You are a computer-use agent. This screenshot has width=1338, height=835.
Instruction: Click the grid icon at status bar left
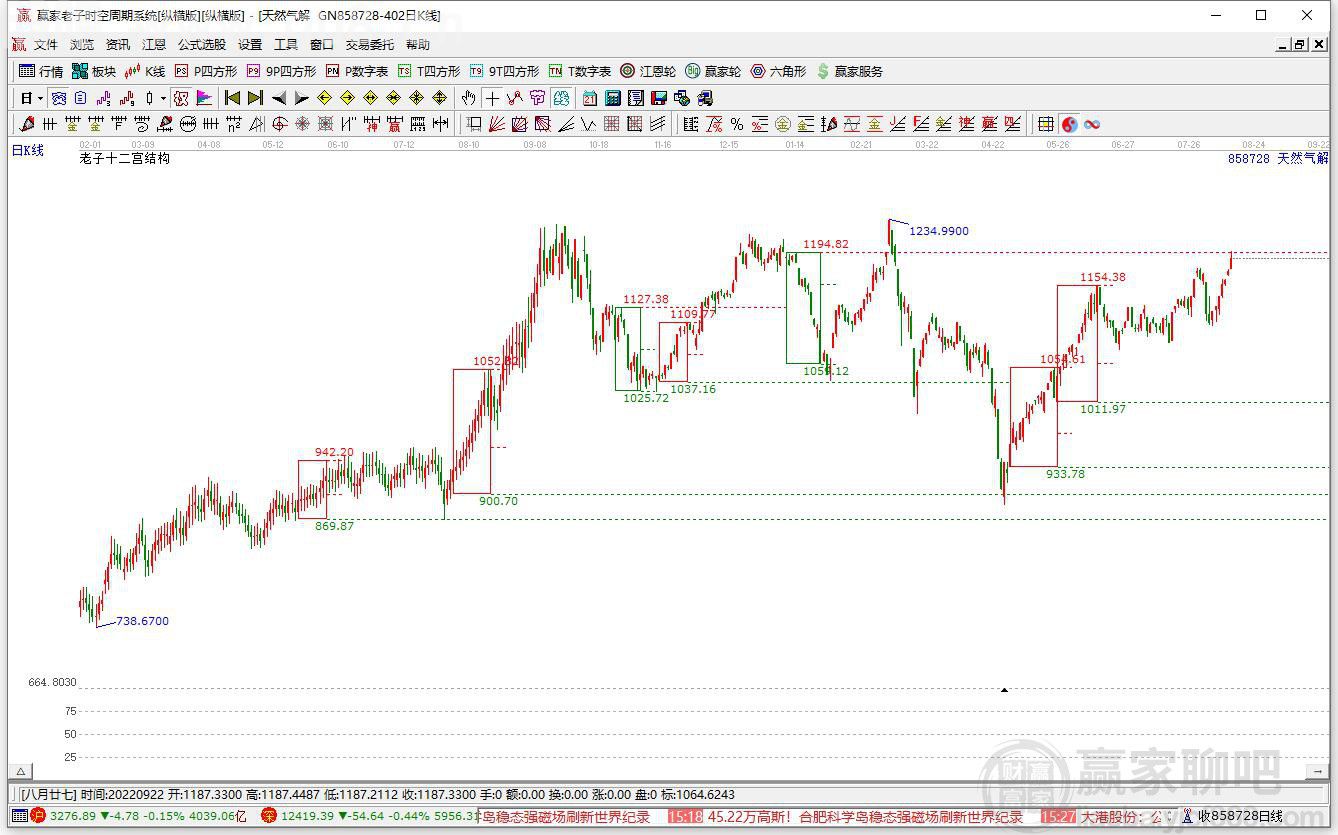coord(20,816)
